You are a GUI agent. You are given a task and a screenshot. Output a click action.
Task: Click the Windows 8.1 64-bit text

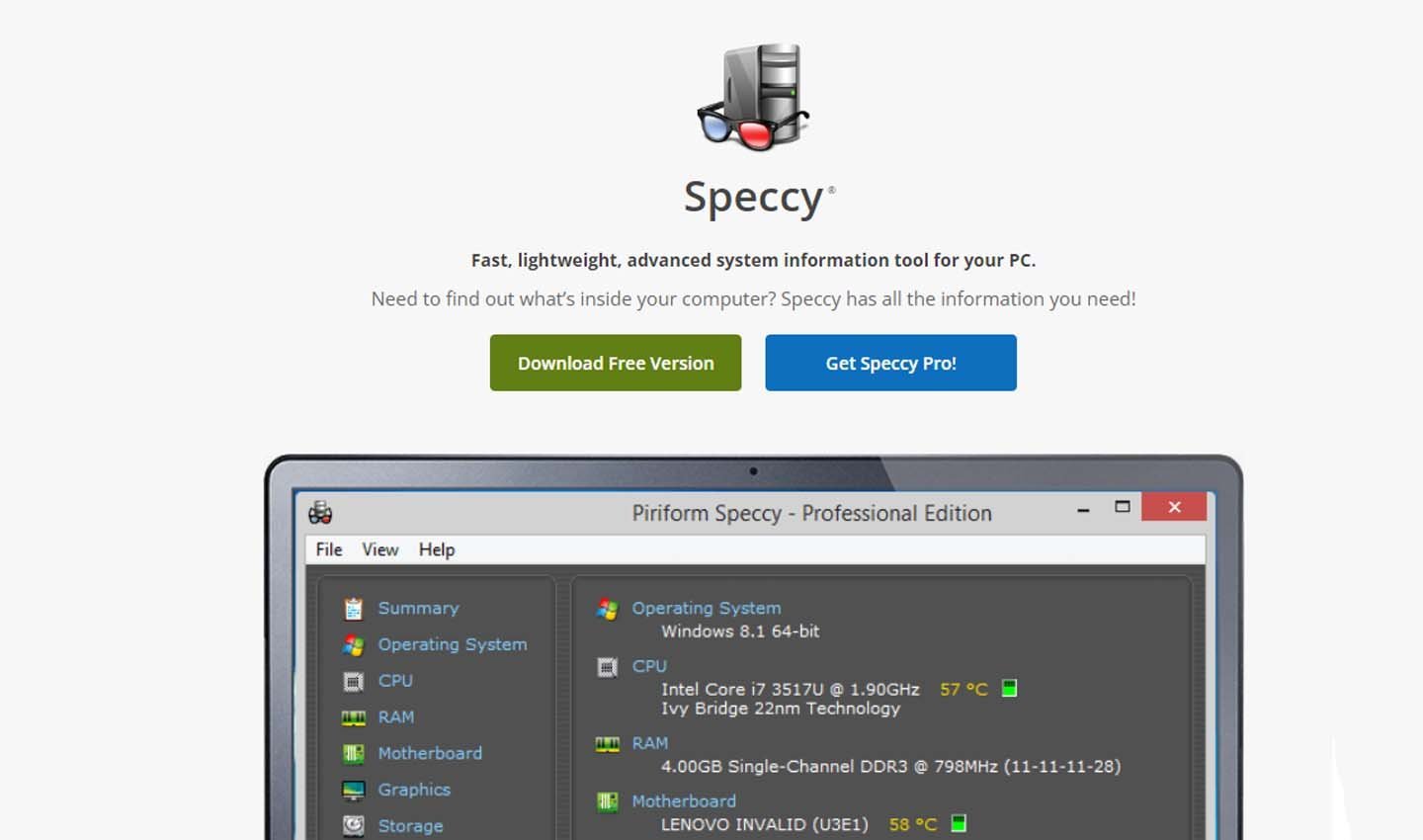(740, 630)
